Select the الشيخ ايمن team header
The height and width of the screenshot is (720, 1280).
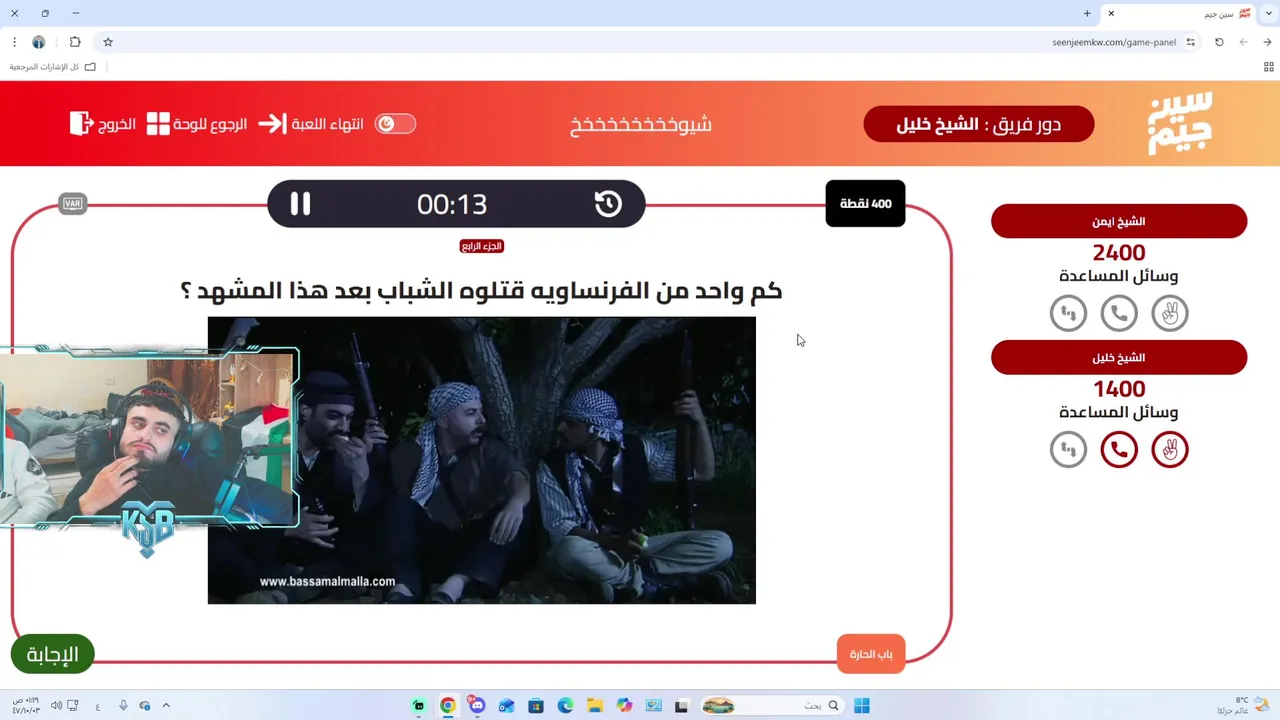1119,221
